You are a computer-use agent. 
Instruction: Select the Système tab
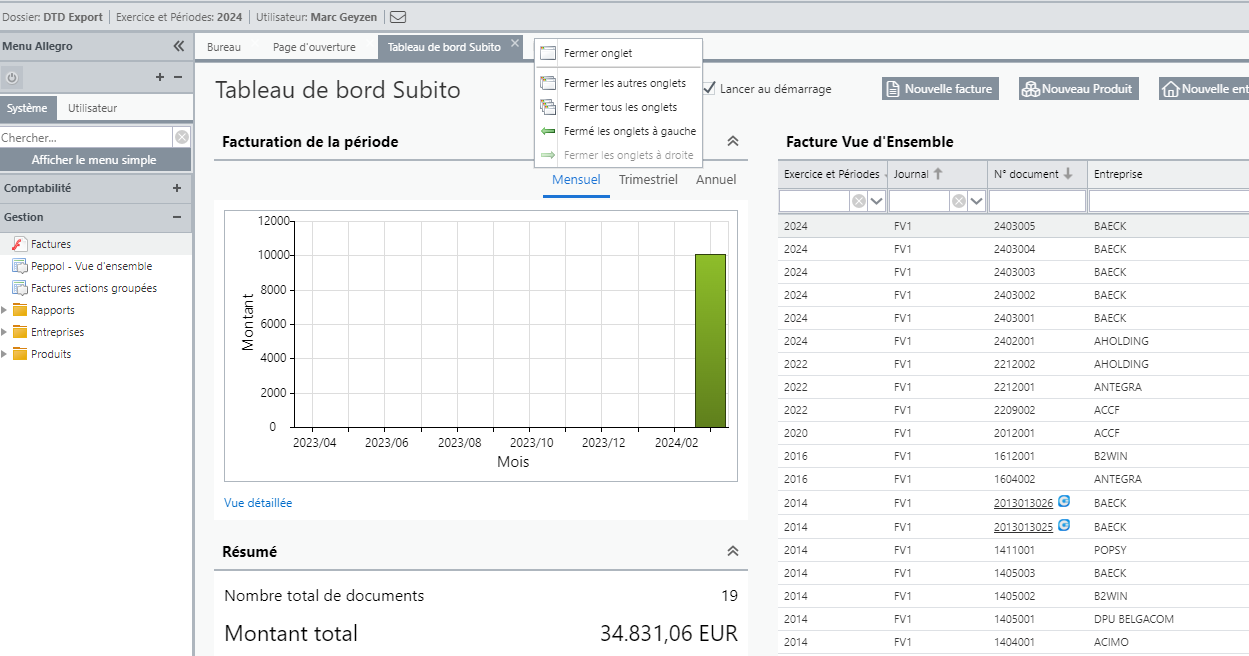27,108
